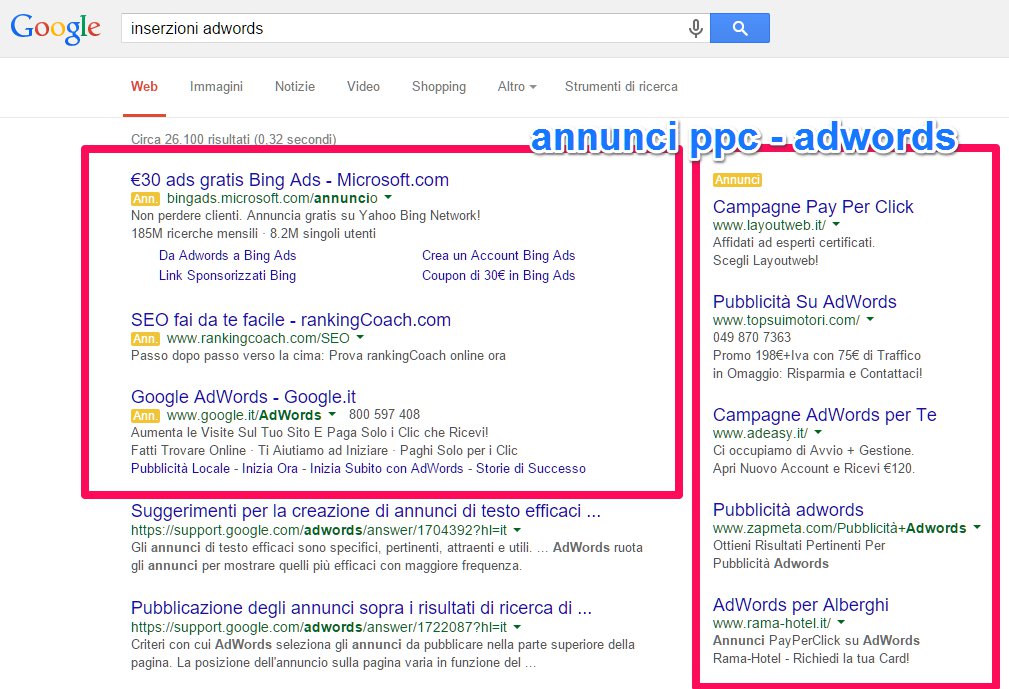1009x689 pixels.
Task: Click the Google logo
Action: tap(55, 29)
